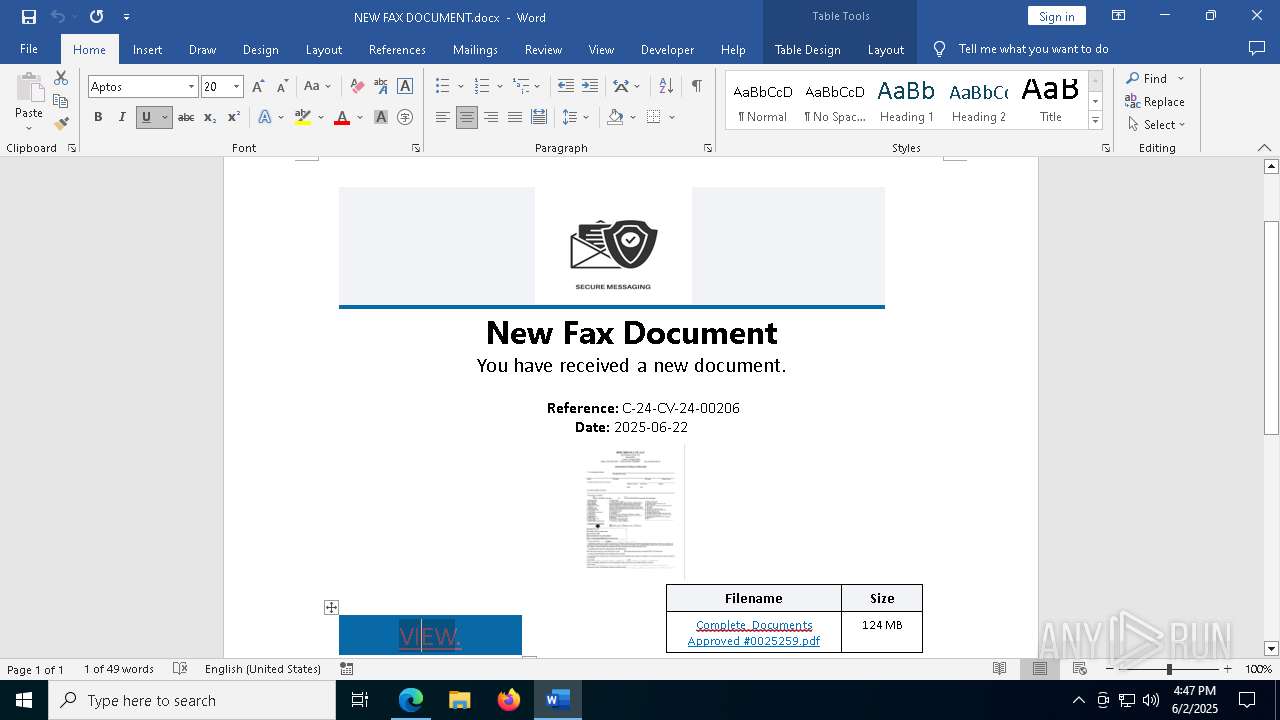Show paragraph marks with the pilcrow icon
Screen dimensions: 1280x720
pyautogui.click(x=696, y=87)
